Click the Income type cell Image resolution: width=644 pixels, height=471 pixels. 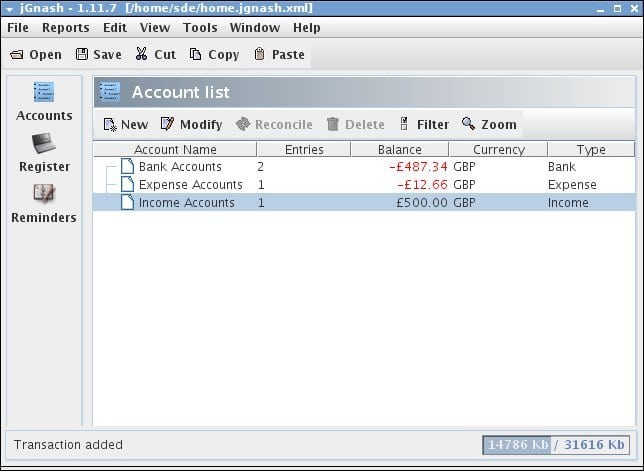(x=568, y=203)
